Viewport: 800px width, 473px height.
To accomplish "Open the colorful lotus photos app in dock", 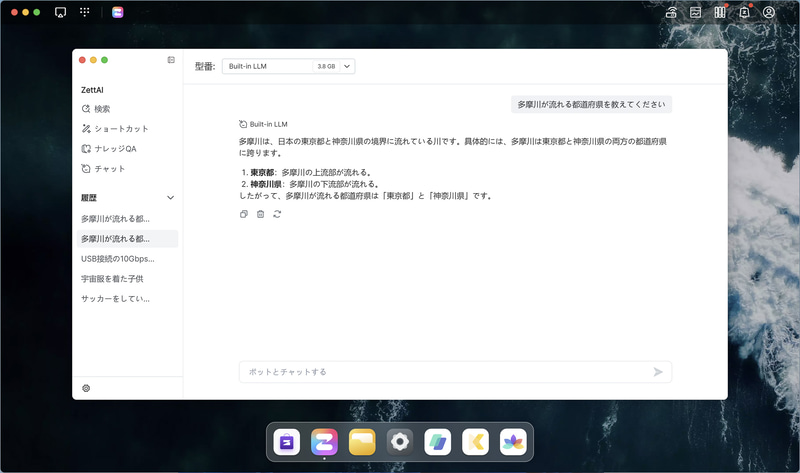I will (513, 442).
